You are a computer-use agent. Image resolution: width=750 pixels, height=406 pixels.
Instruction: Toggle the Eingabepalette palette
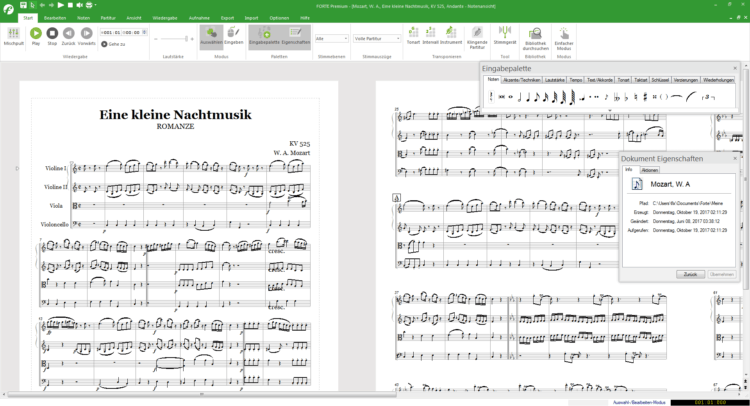click(x=264, y=37)
